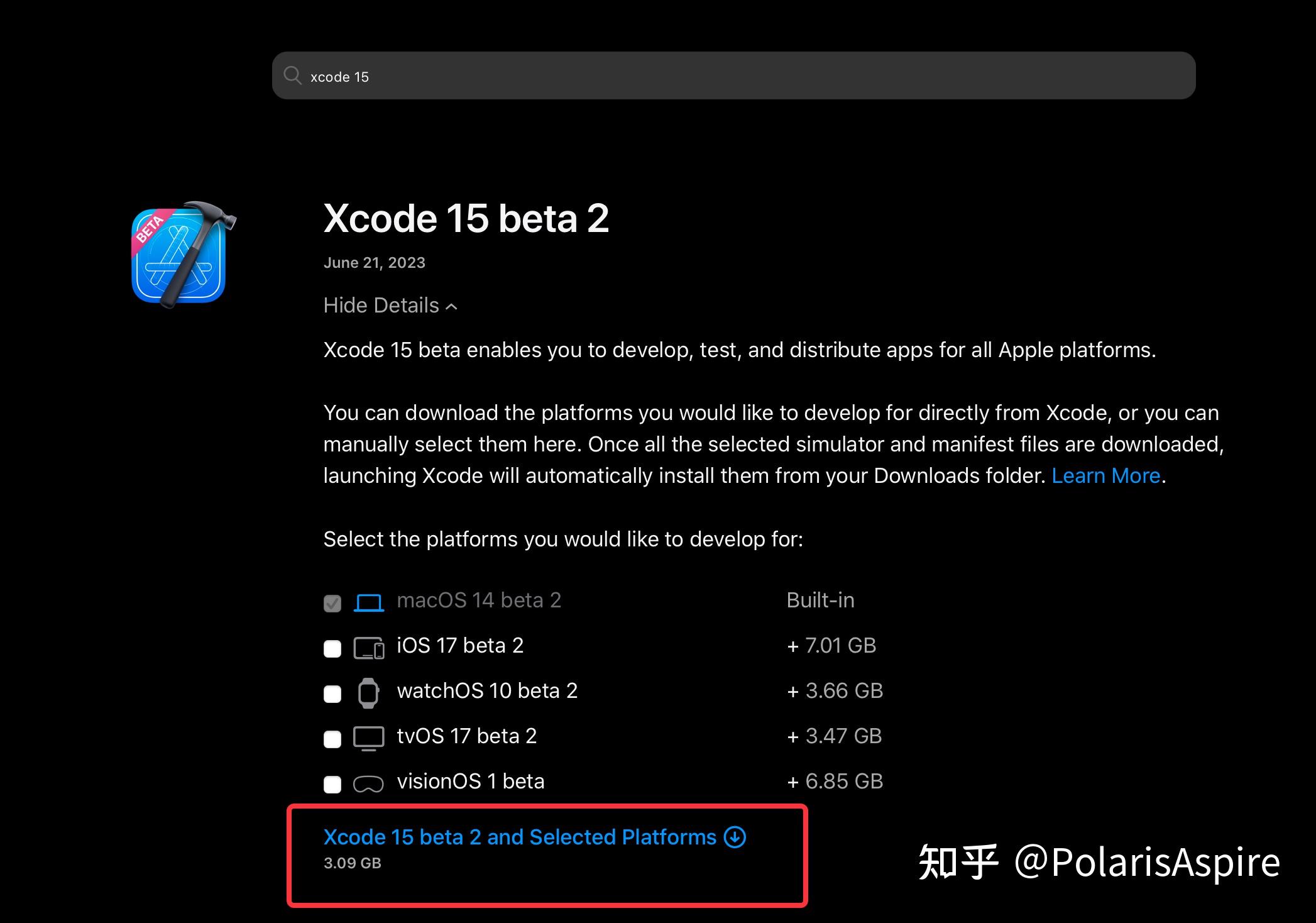This screenshot has width=1316, height=923.
Task: Click the Xcode beta hammer app icon
Action: click(x=183, y=255)
